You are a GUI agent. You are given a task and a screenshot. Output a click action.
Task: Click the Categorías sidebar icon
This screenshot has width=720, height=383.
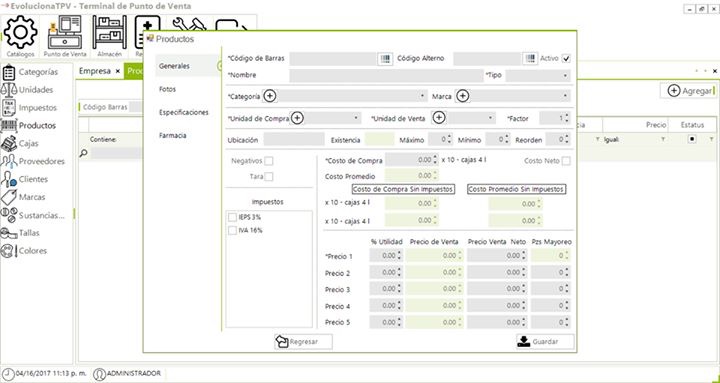[9, 72]
